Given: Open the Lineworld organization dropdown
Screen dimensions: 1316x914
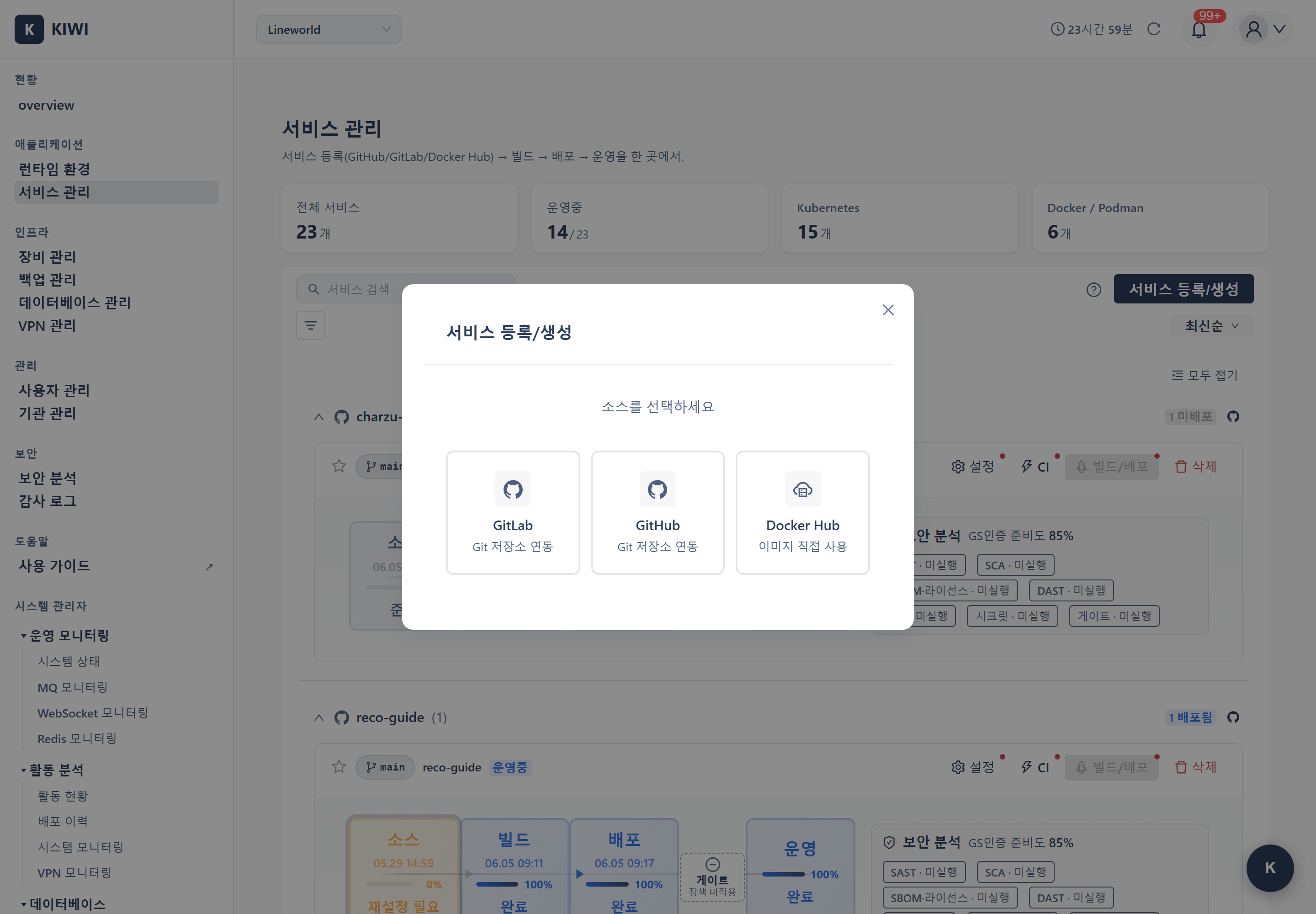Looking at the screenshot, I should pyautogui.click(x=329, y=29).
